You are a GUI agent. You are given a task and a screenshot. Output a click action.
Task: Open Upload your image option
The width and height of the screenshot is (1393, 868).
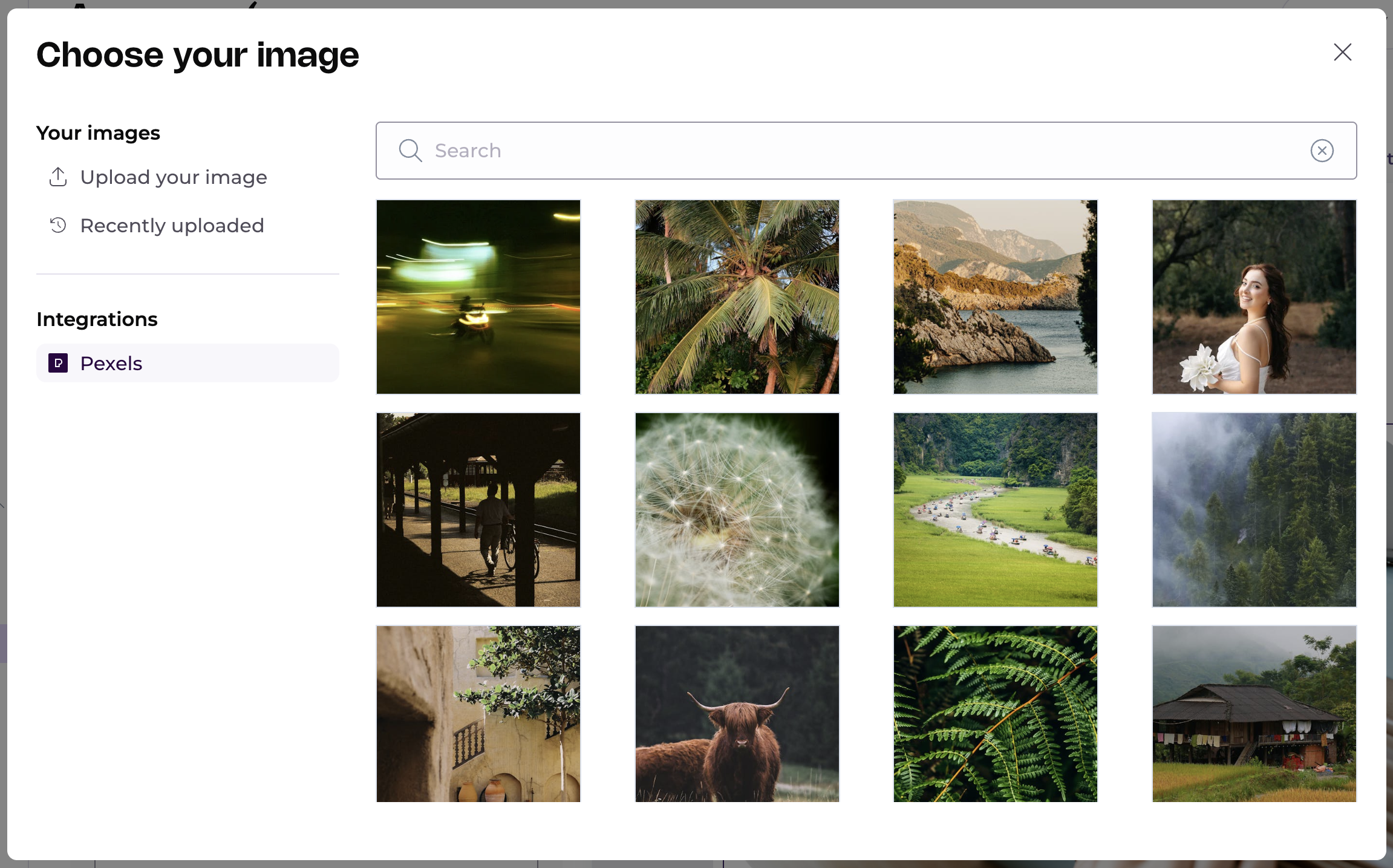(173, 177)
